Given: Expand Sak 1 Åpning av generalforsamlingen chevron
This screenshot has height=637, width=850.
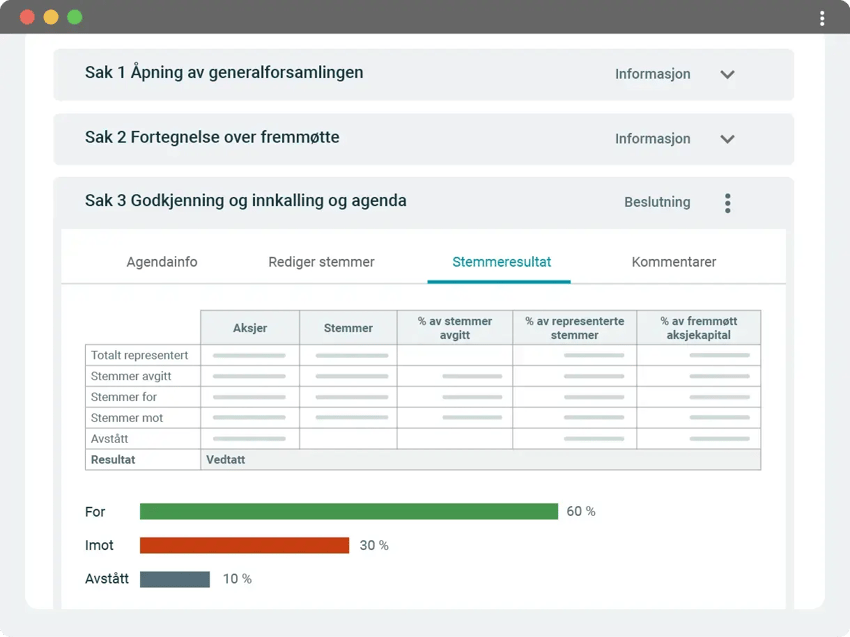Looking at the screenshot, I should coord(727,74).
